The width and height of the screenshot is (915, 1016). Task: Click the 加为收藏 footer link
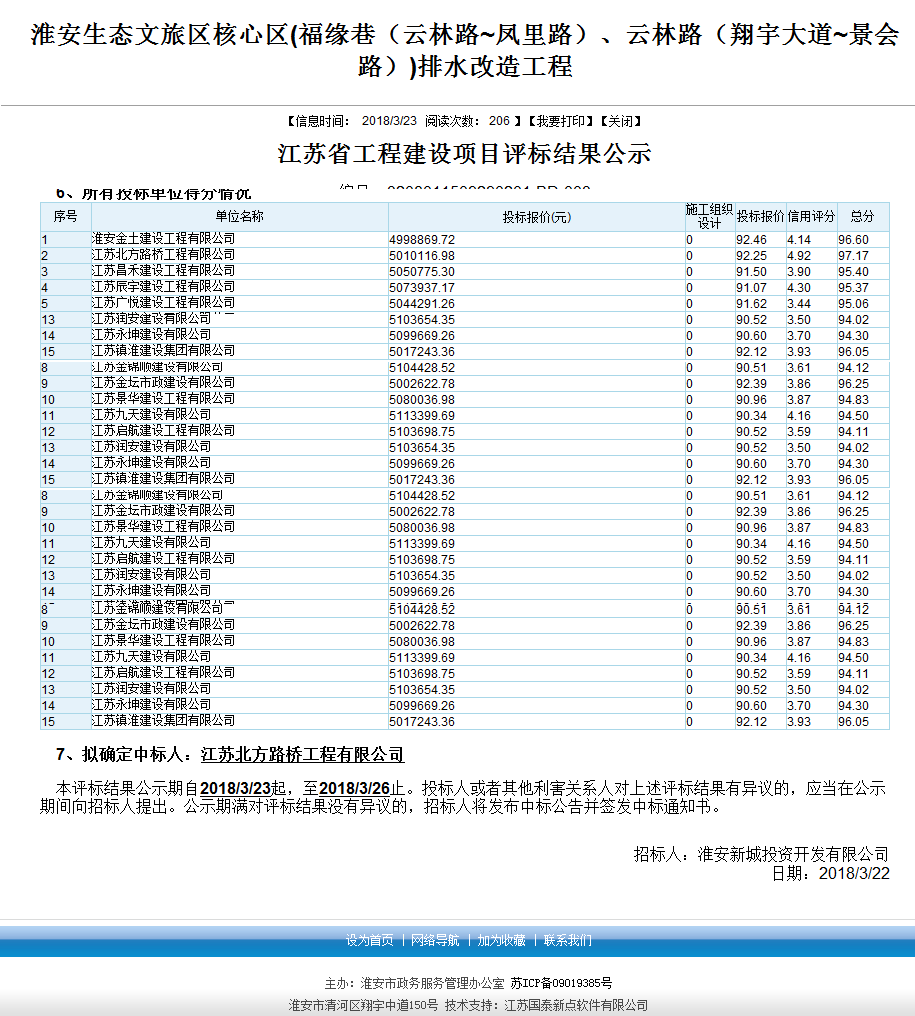[501, 940]
